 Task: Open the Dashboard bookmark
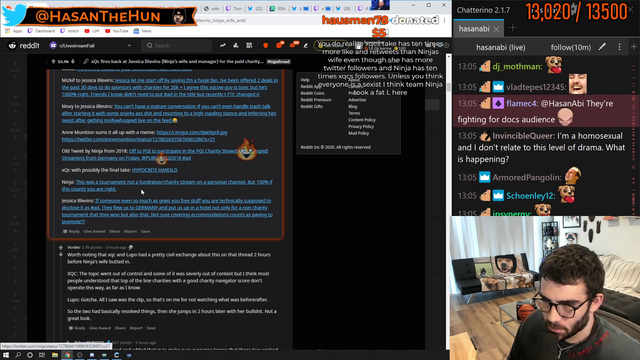[x=41, y=31]
